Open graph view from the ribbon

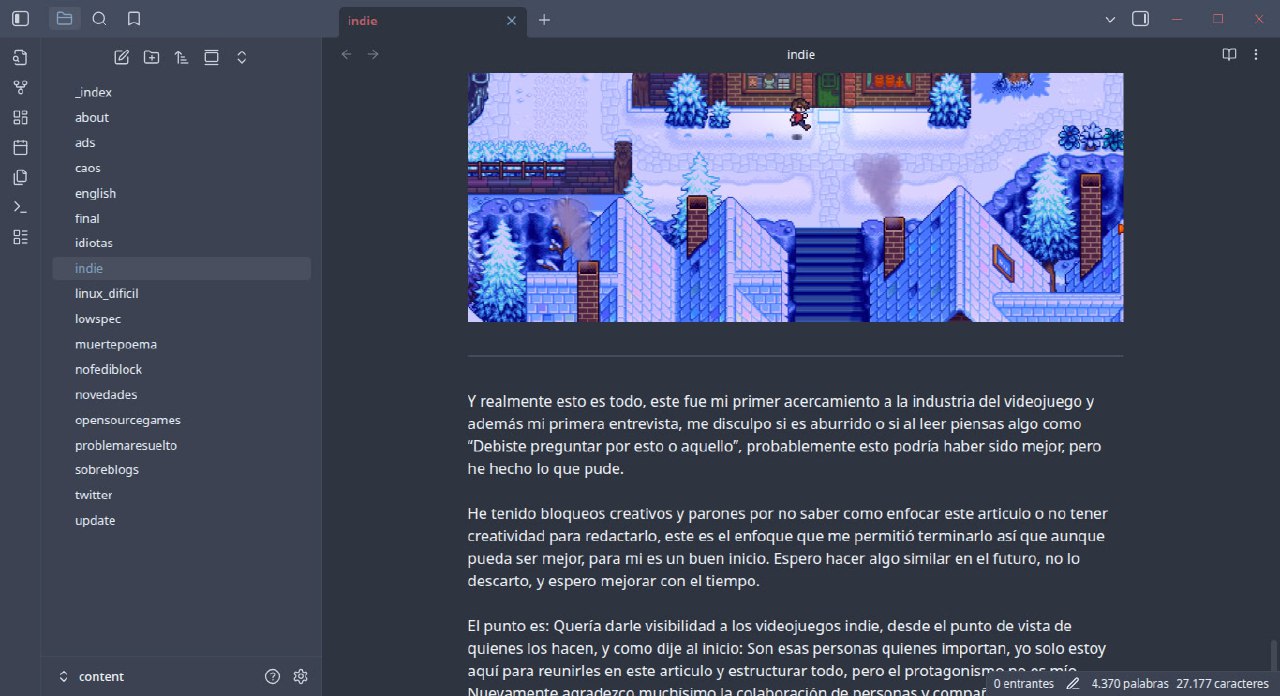tap(21, 88)
